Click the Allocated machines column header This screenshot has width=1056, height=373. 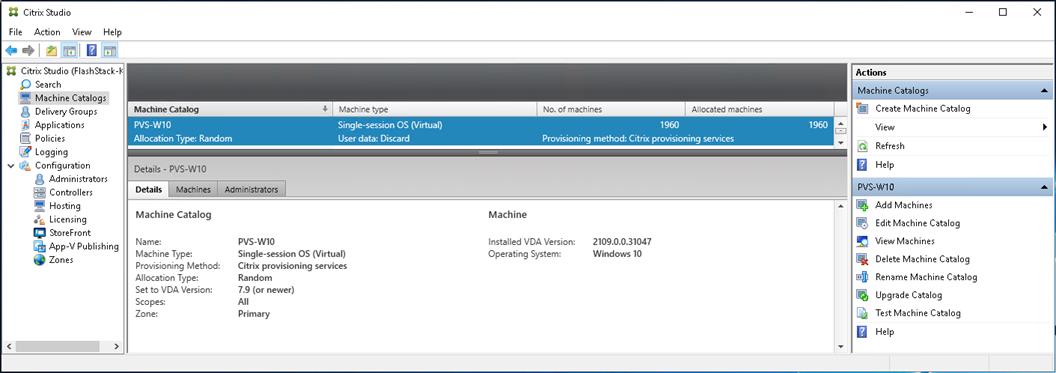[x=760, y=109]
